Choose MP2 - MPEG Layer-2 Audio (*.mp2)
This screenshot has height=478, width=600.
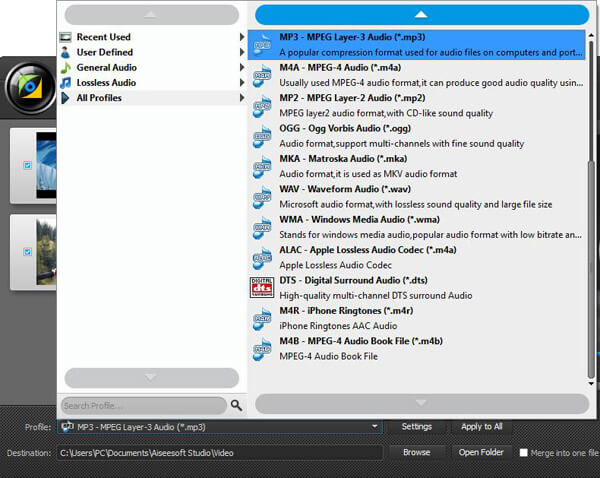[x=417, y=106]
